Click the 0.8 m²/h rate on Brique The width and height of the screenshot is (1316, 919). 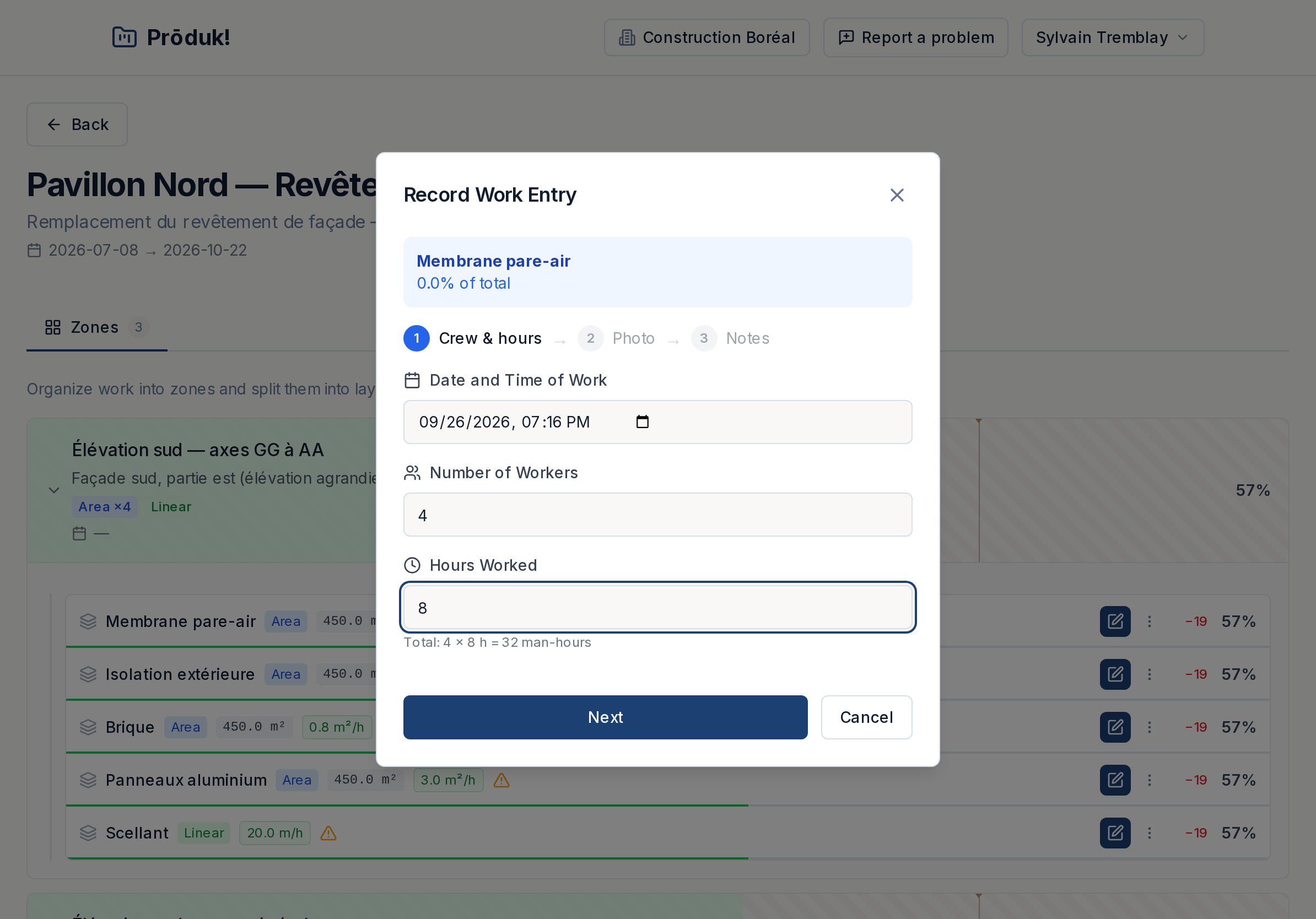[337, 727]
